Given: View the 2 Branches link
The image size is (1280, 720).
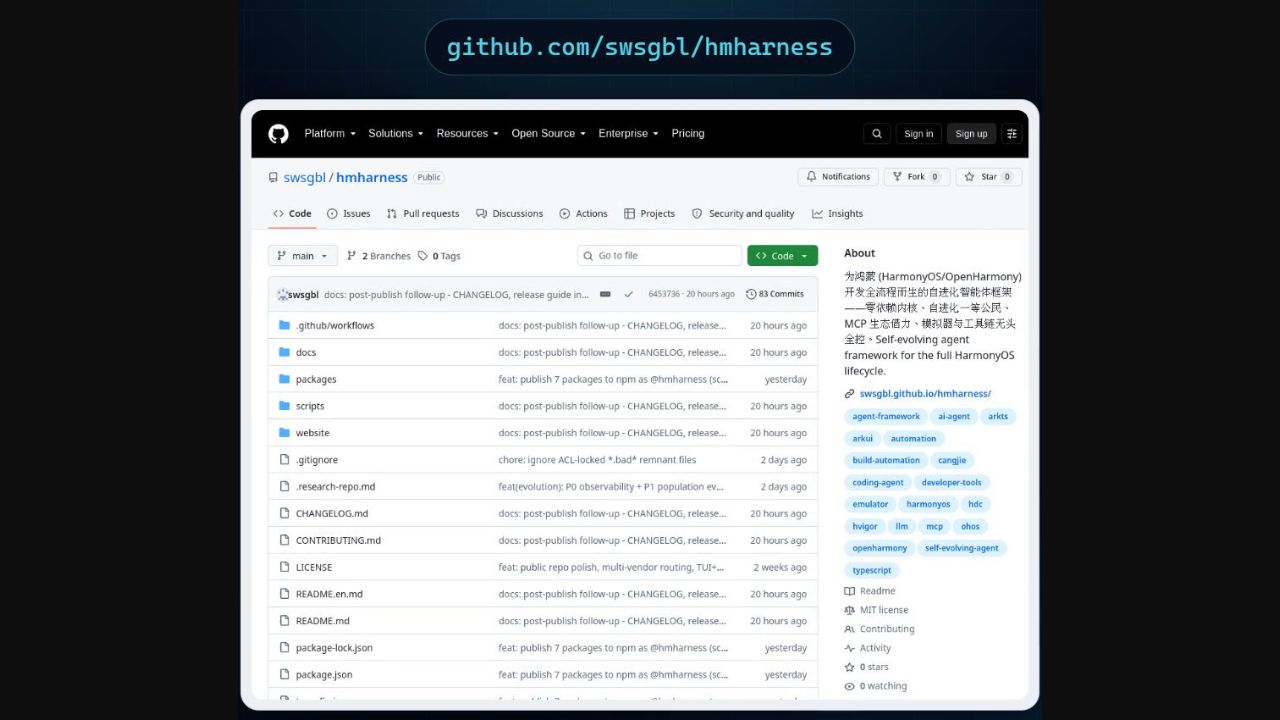Looking at the screenshot, I should (x=379, y=256).
